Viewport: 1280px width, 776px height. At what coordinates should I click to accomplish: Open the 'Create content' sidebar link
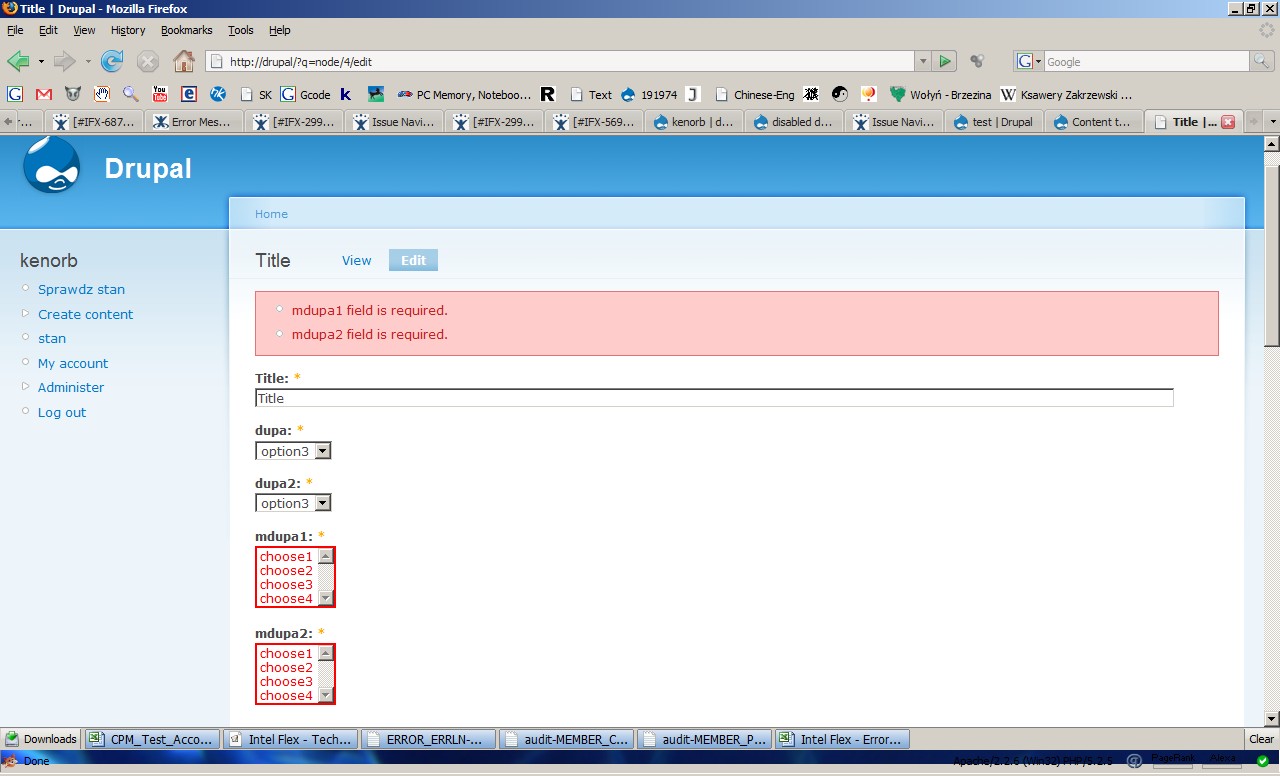pos(85,314)
